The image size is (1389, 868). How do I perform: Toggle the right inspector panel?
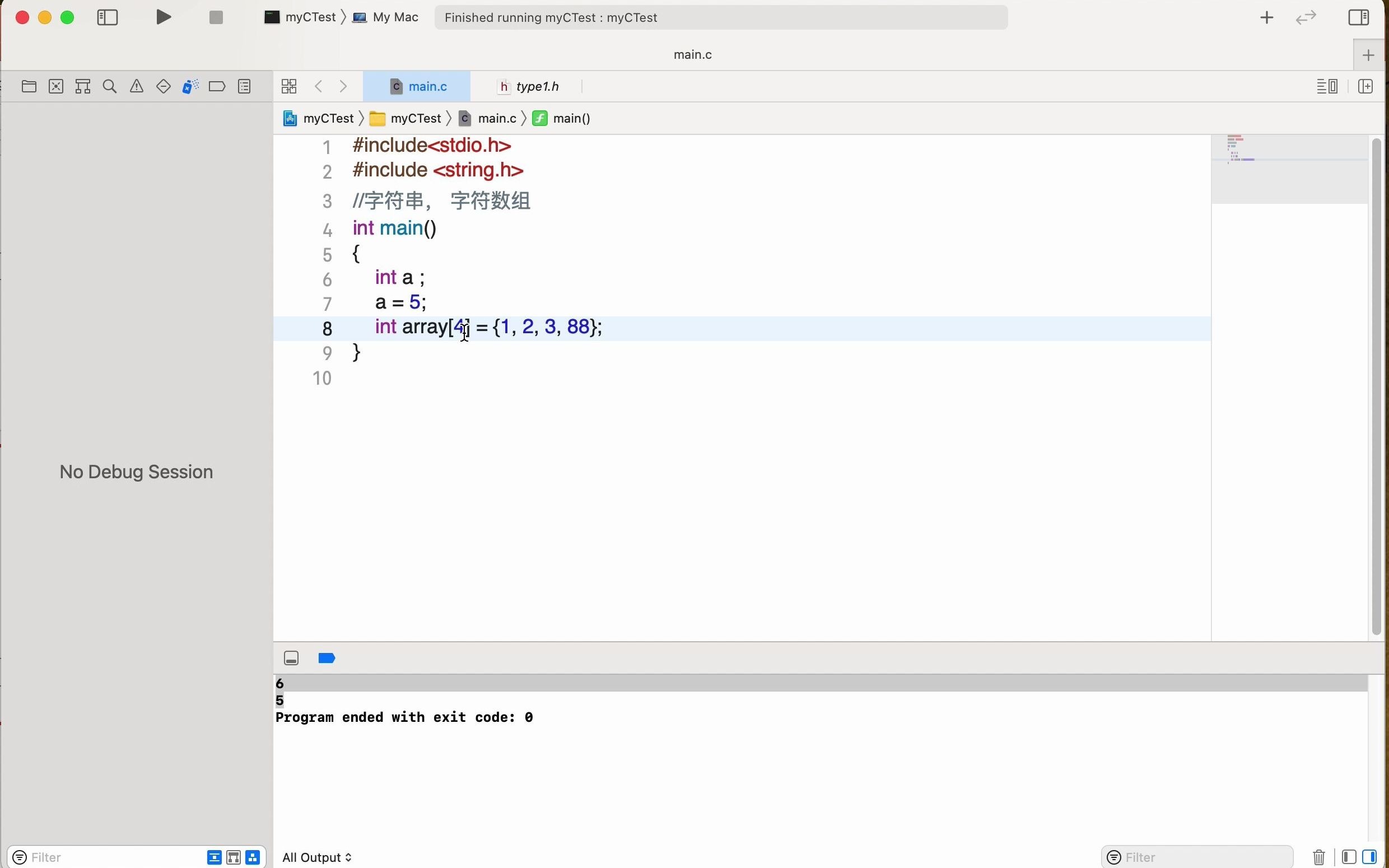point(1359,17)
